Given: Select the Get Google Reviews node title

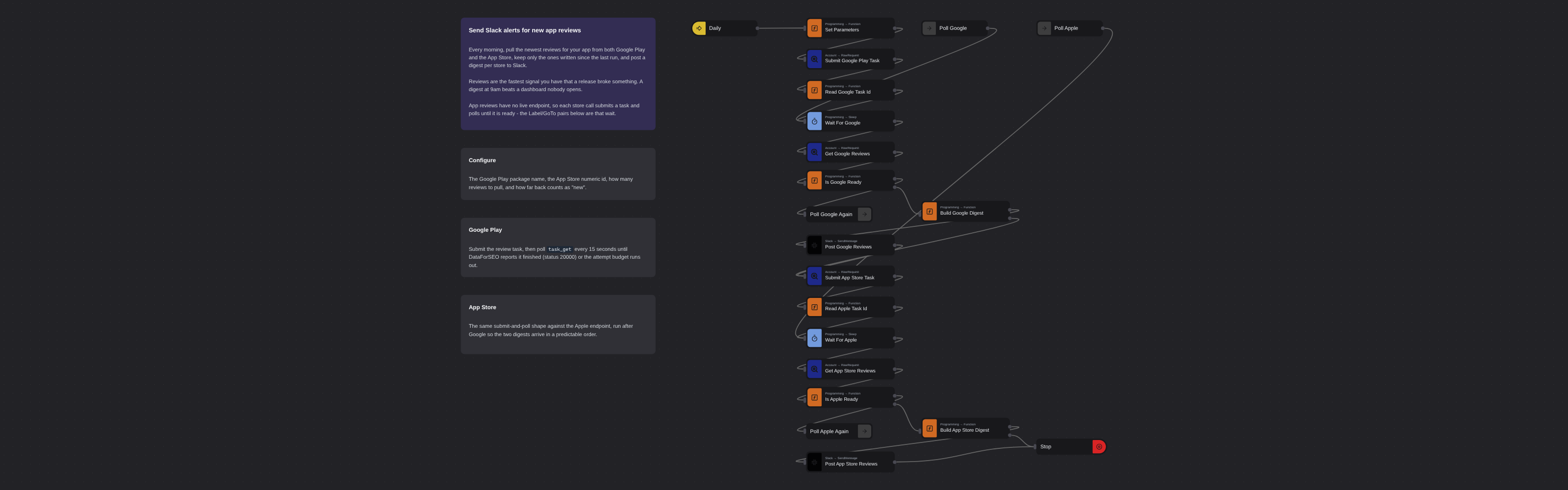Looking at the screenshot, I should point(847,154).
